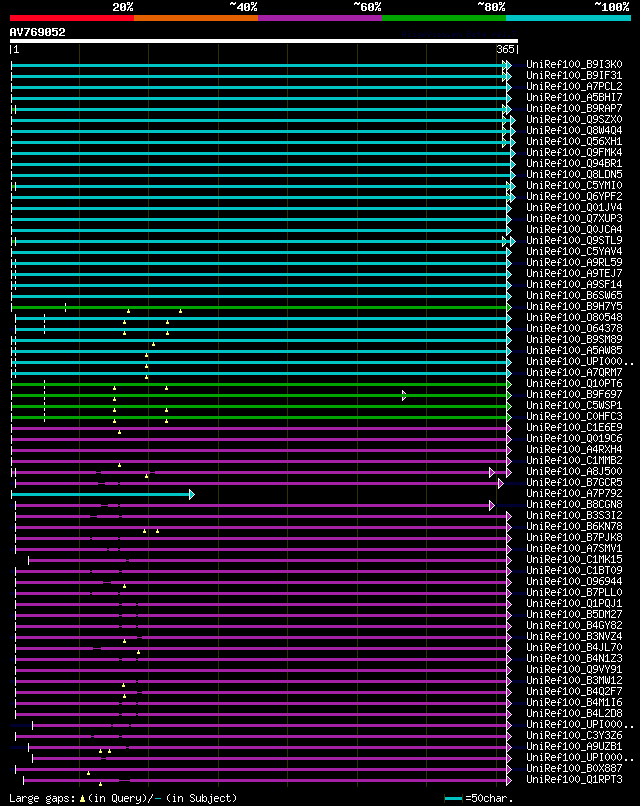Click the UniRef100_C3Y3Z6 hit name
640x806 pixels.
click(x=574, y=736)
